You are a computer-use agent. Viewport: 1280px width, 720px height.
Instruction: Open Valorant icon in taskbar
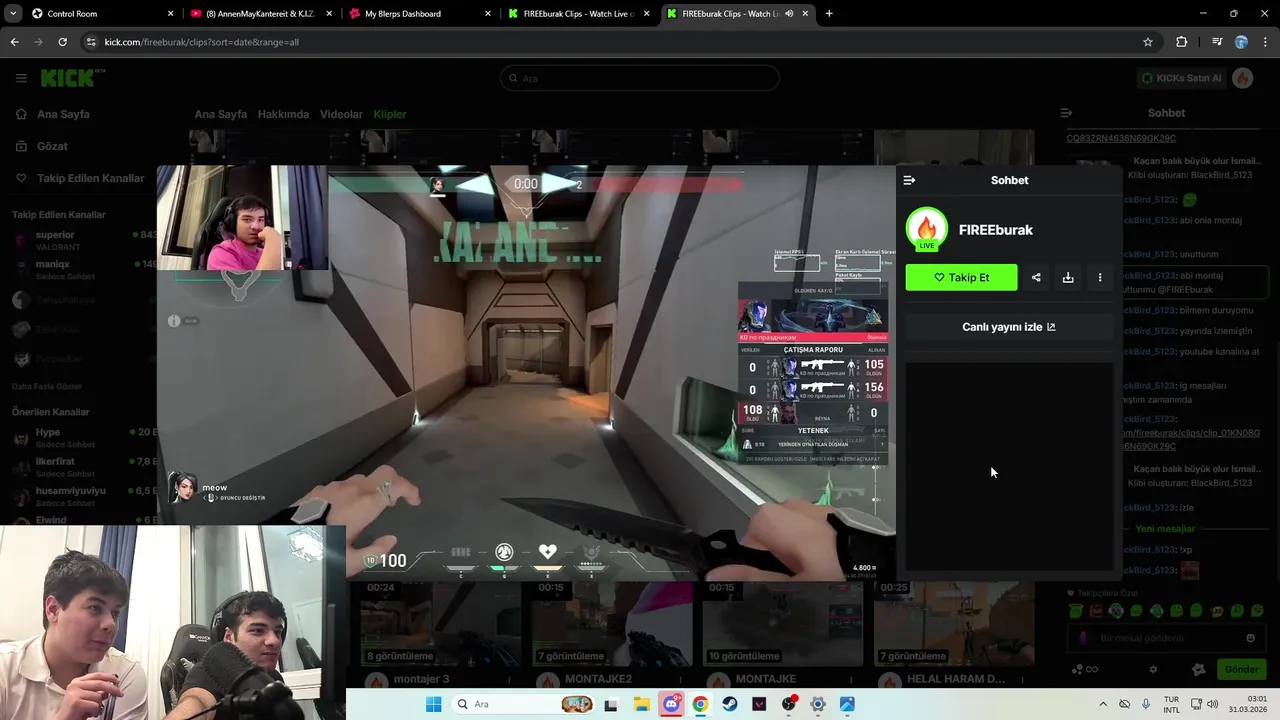tap(759, 704)
